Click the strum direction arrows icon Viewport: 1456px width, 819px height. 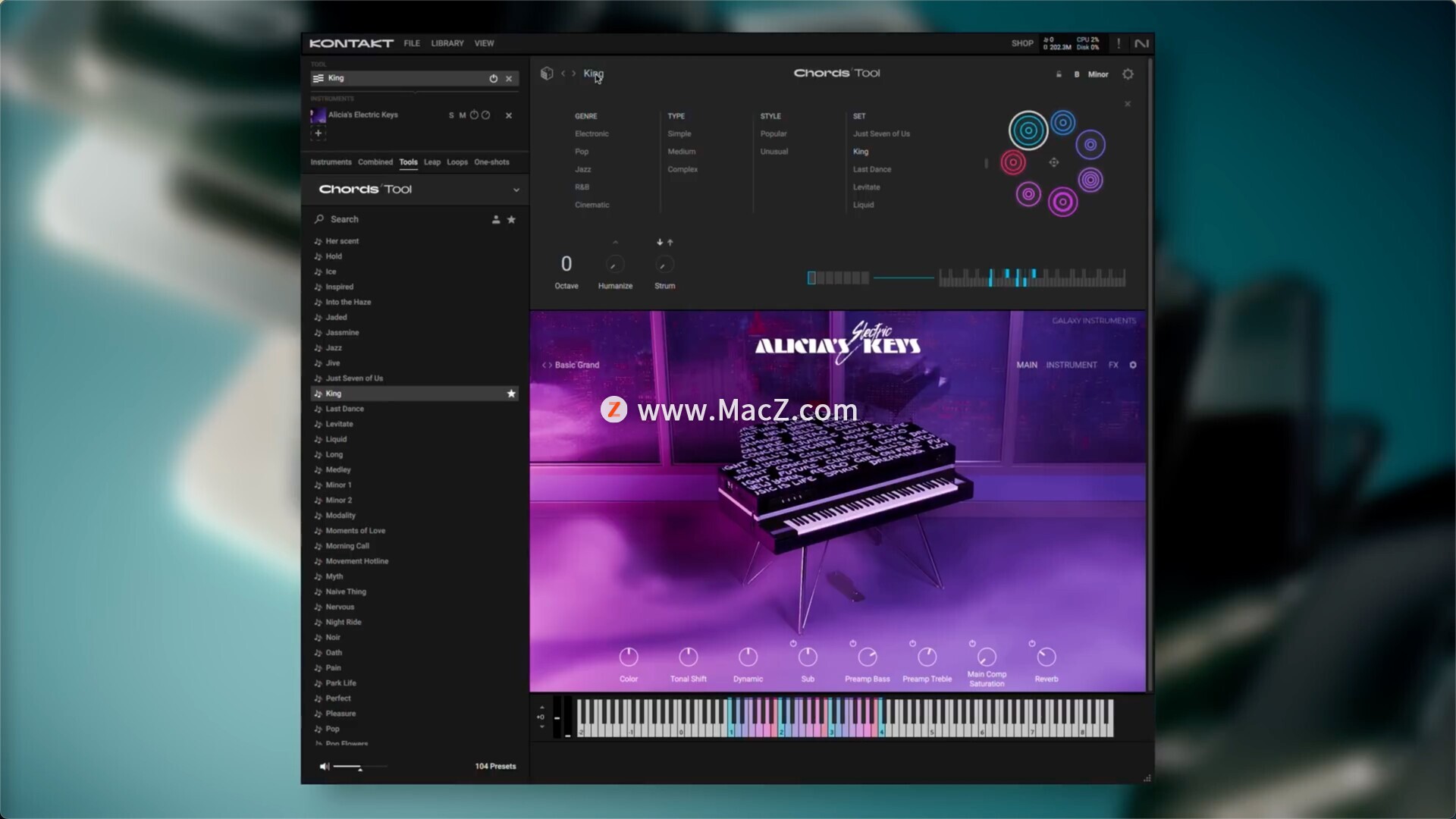tap(664, 243)
